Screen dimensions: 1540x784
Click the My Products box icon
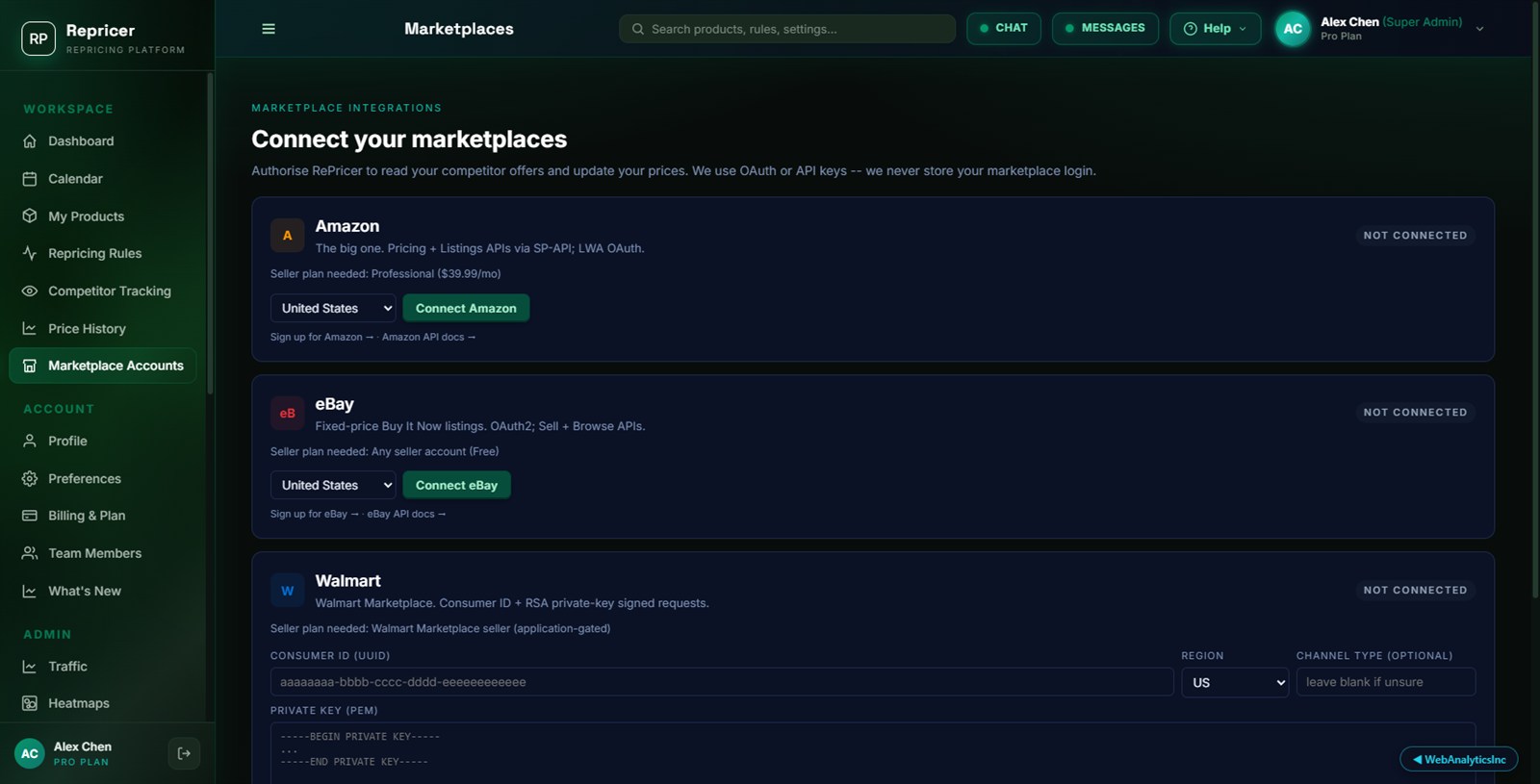(x=30, y=216)
